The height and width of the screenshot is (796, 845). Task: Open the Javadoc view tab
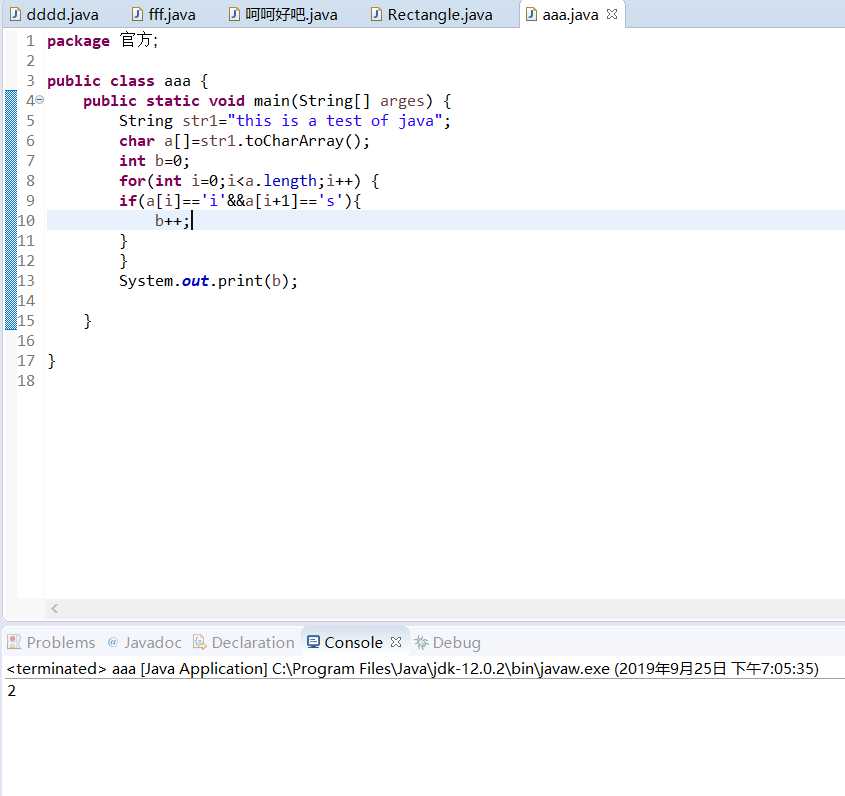(x=144, y=642)
